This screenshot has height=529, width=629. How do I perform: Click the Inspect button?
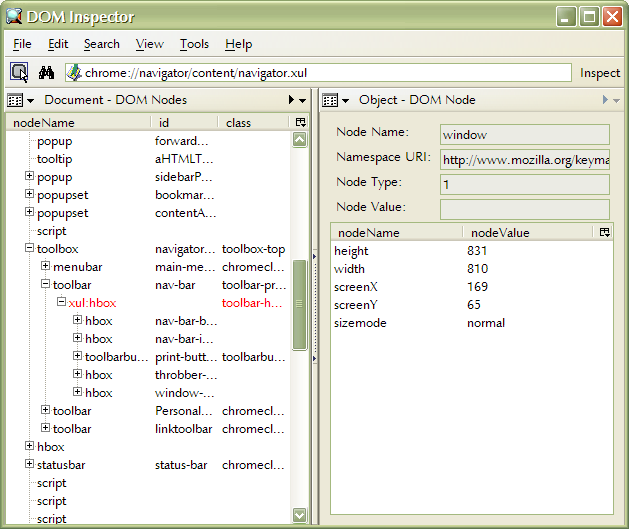pyautogui.click(x=600, y=73)
